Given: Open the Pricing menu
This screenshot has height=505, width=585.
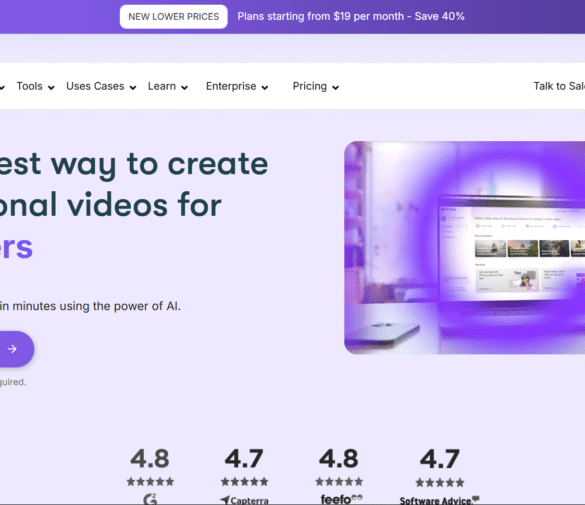Looking at the screenshot, I should pyautogui.click(x=310, y=86).
